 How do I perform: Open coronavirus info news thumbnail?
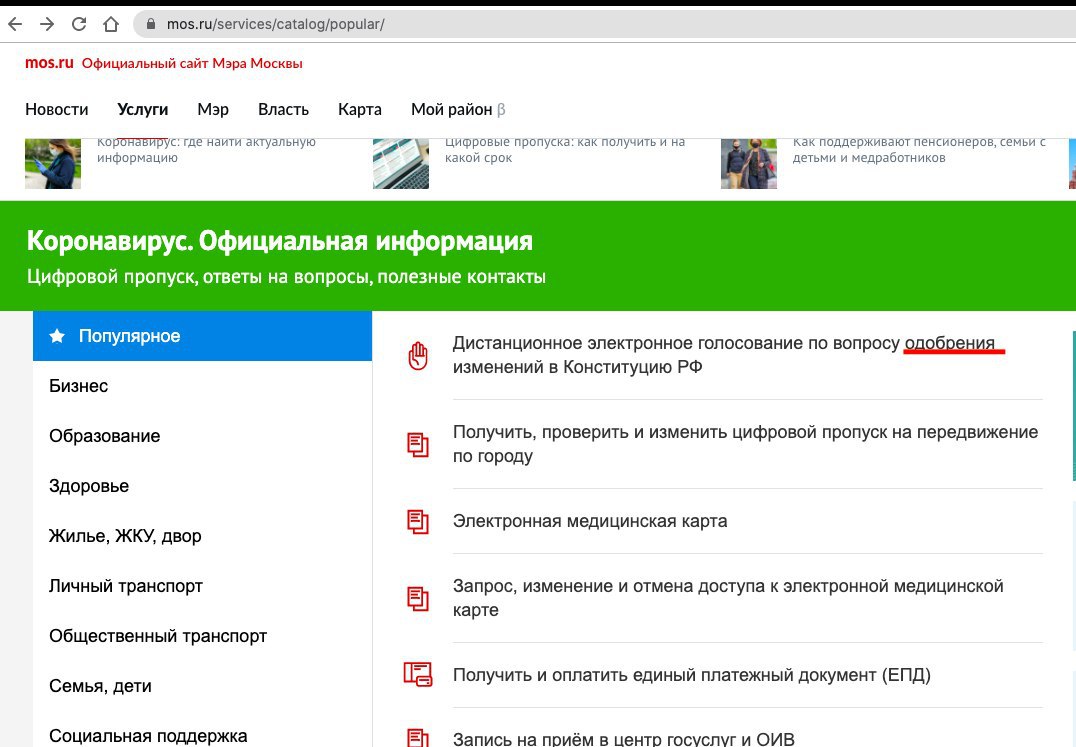click(x=53, y=163)
